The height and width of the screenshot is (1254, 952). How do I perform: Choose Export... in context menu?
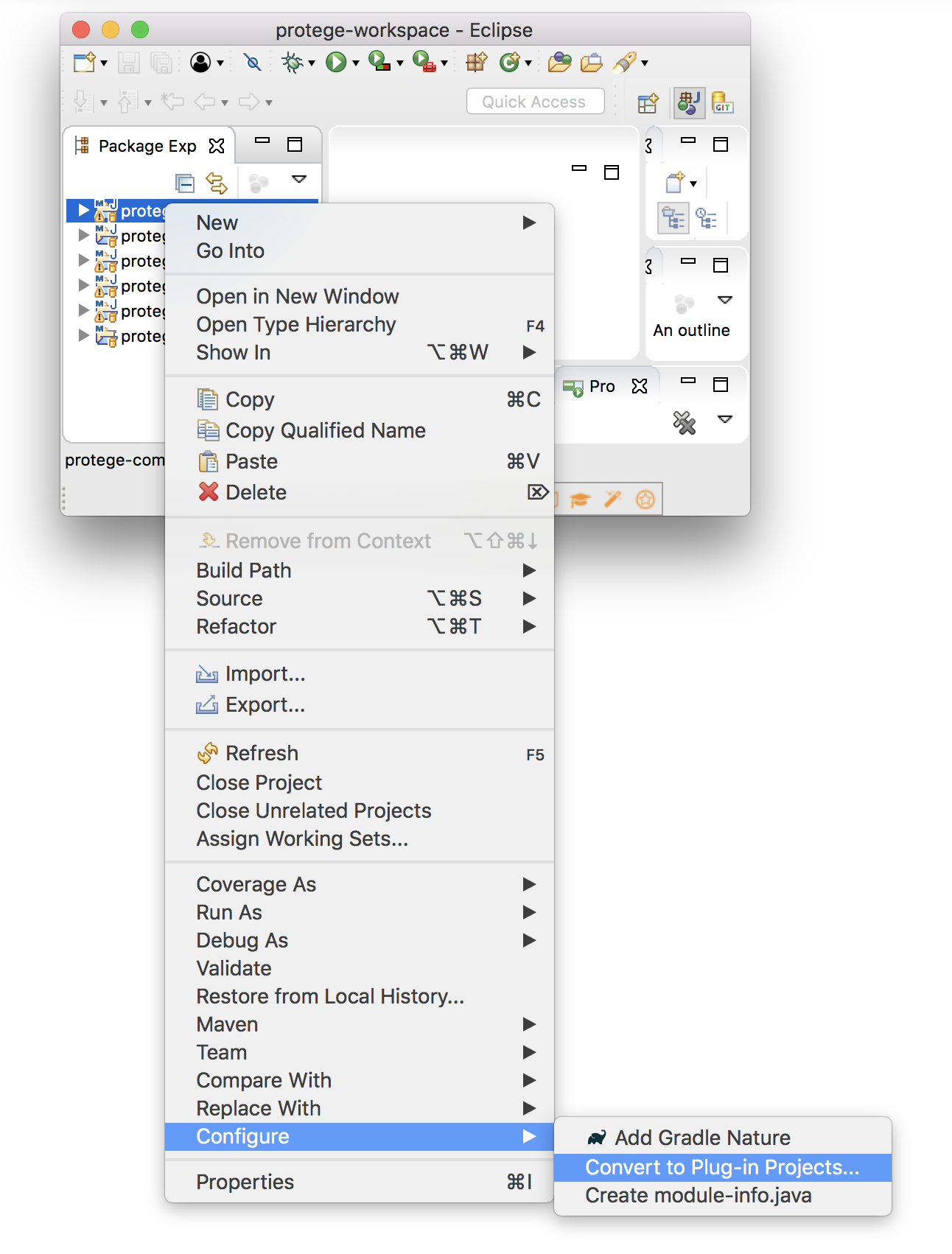click(360, 704)
